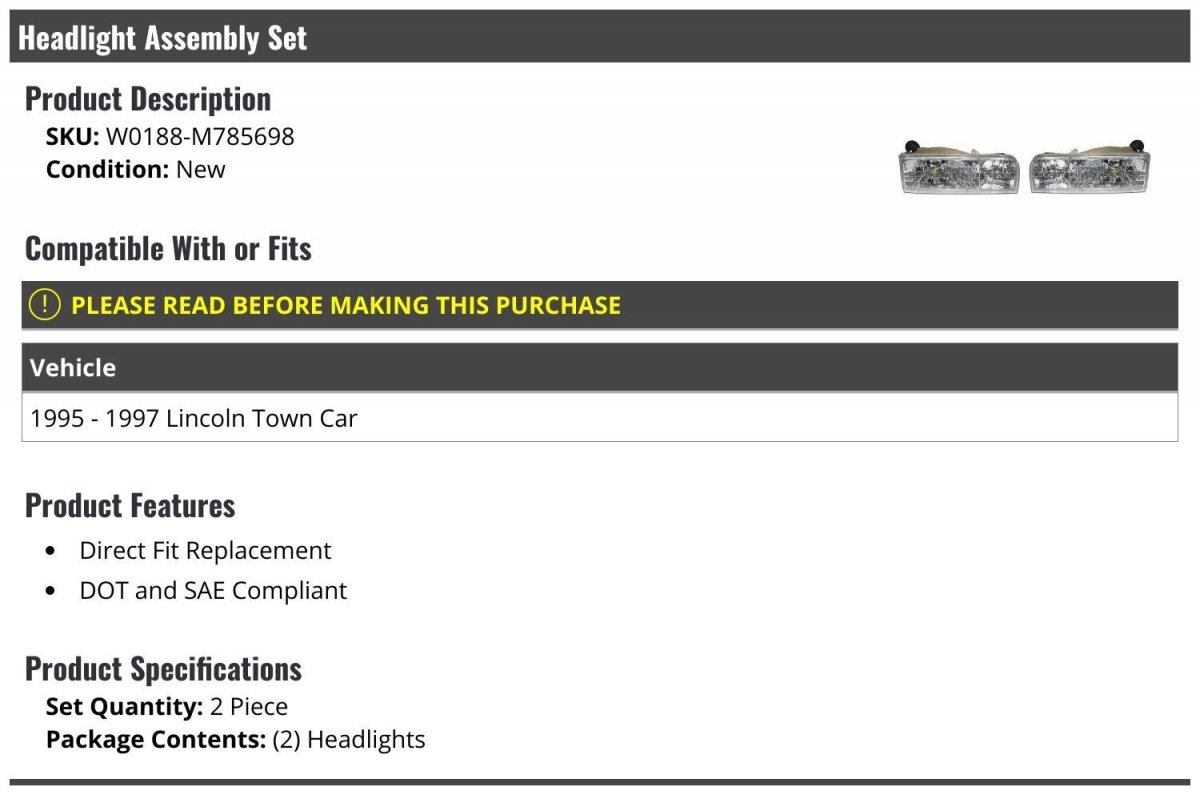Expand the PLEASE READ BEFORE MAKING THIS PURCHASE banner
The height and width of the screenshot is (795, 1200).
point(600,305)
